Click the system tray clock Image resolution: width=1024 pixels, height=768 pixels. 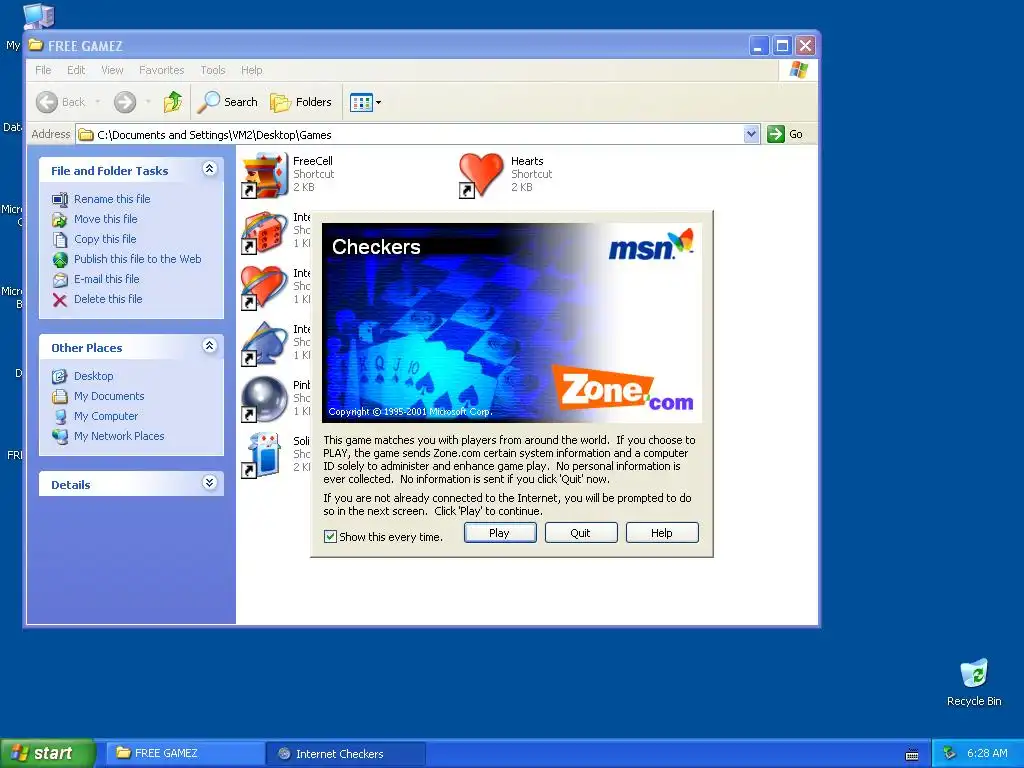(x=987, y=754)
